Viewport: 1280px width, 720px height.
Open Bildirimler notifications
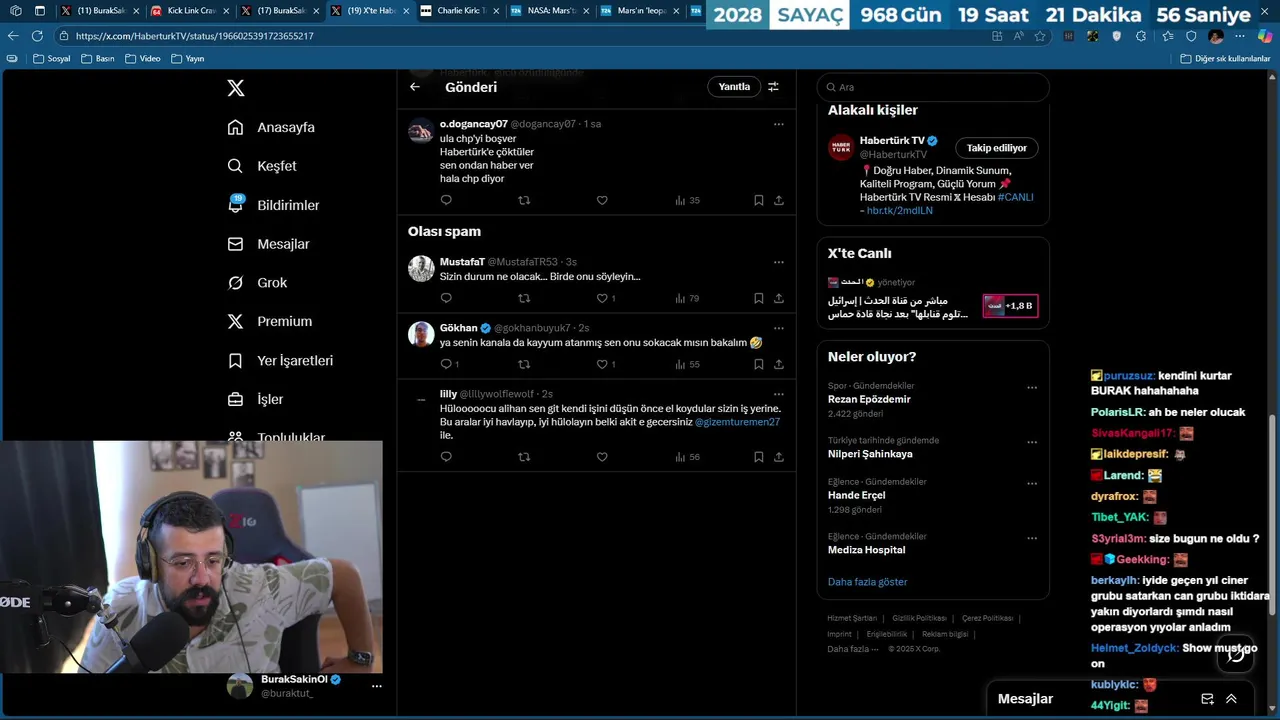point(273,205)
